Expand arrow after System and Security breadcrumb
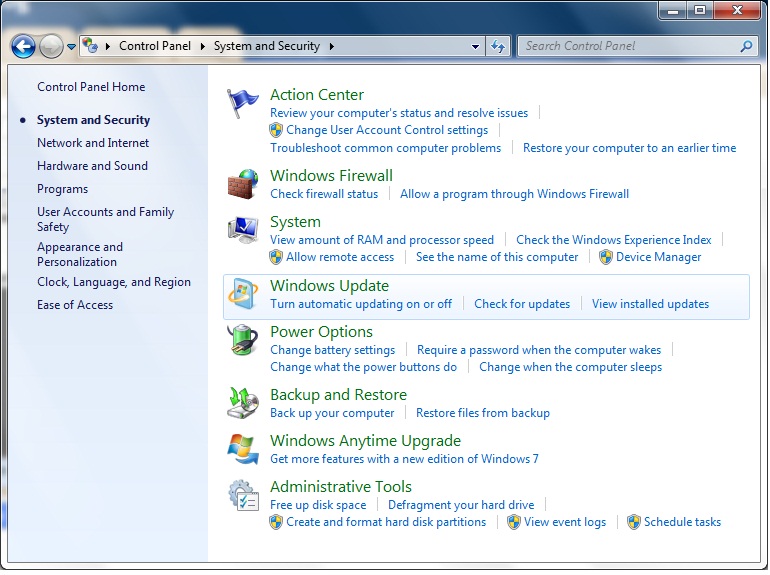 coord(332,46)
